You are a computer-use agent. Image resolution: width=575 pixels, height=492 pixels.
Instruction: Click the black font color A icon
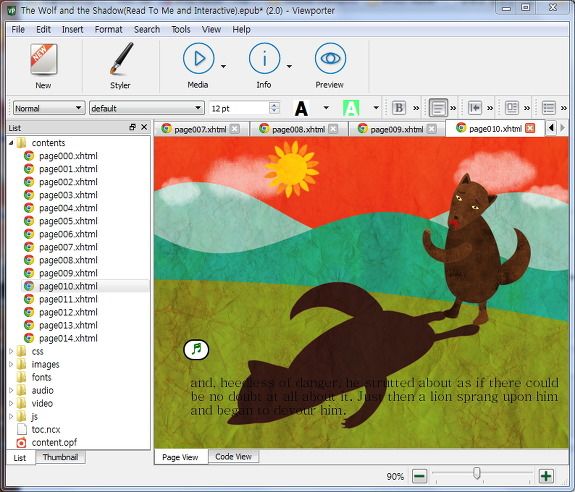301,109
